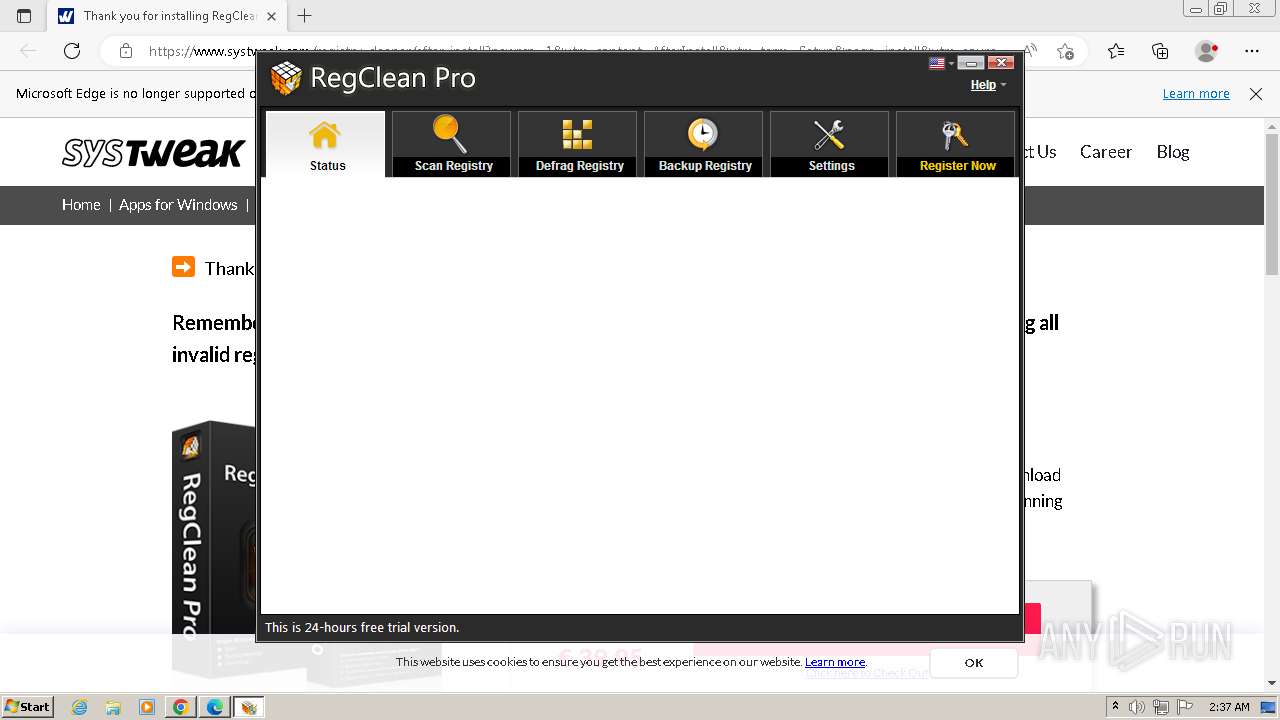Open Apps for Windows menu link
Screen dimensions: 1280x720
(x=178, y=205)
